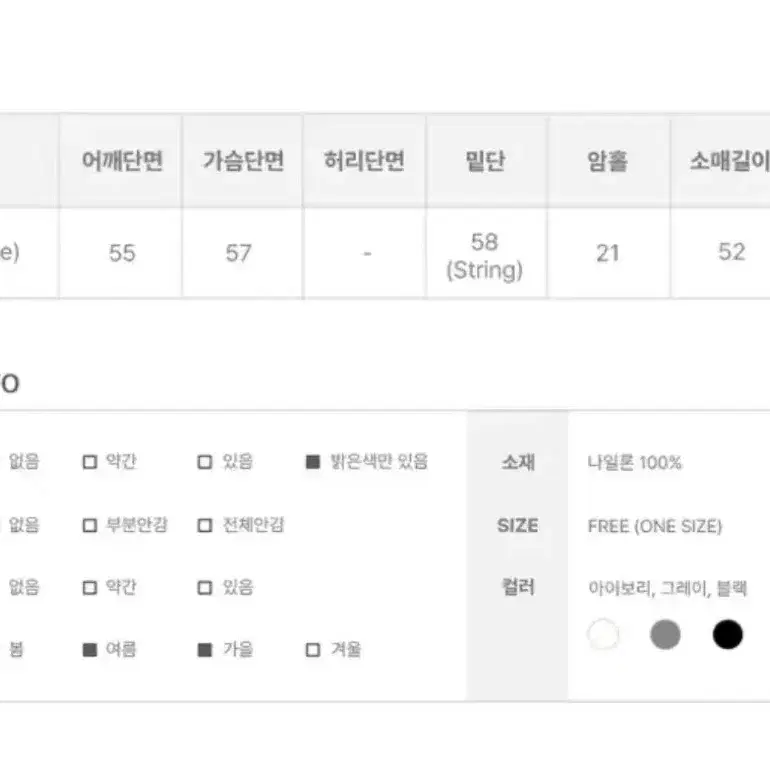Toggle the 부분안감 checkbox

pyautogui.click(x=89, y=525)
